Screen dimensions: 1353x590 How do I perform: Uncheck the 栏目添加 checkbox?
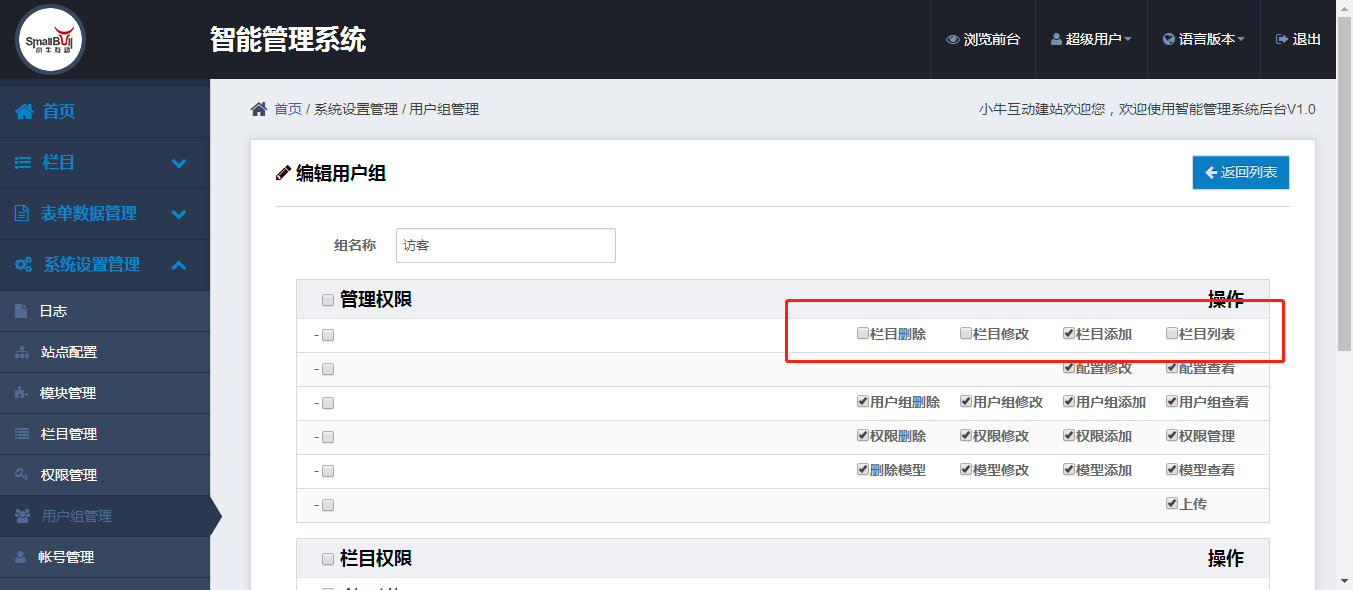point(1069,333)
